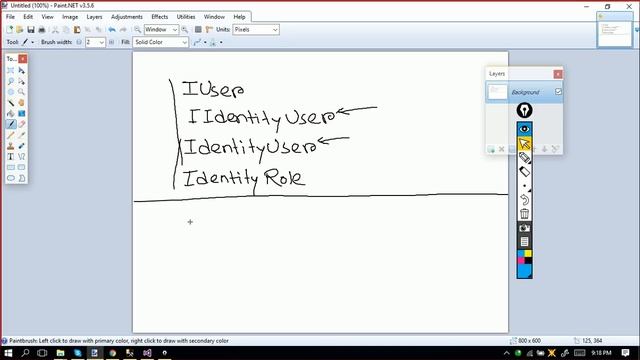Click the Undo arrow in toolbar
The image size is (640, 360).
click(112, 29)
